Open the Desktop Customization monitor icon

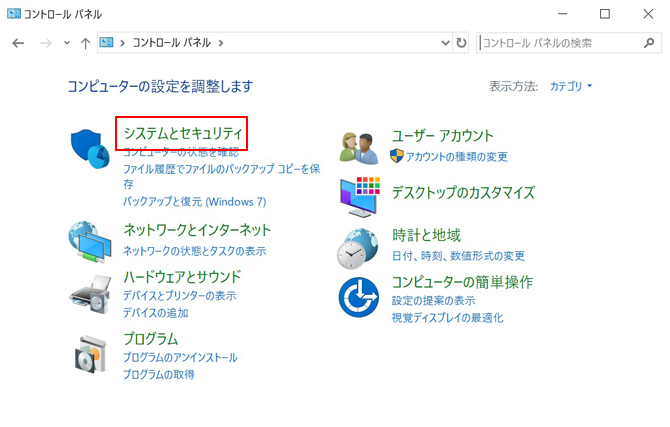pyautogui.click(x=360, y=197)
